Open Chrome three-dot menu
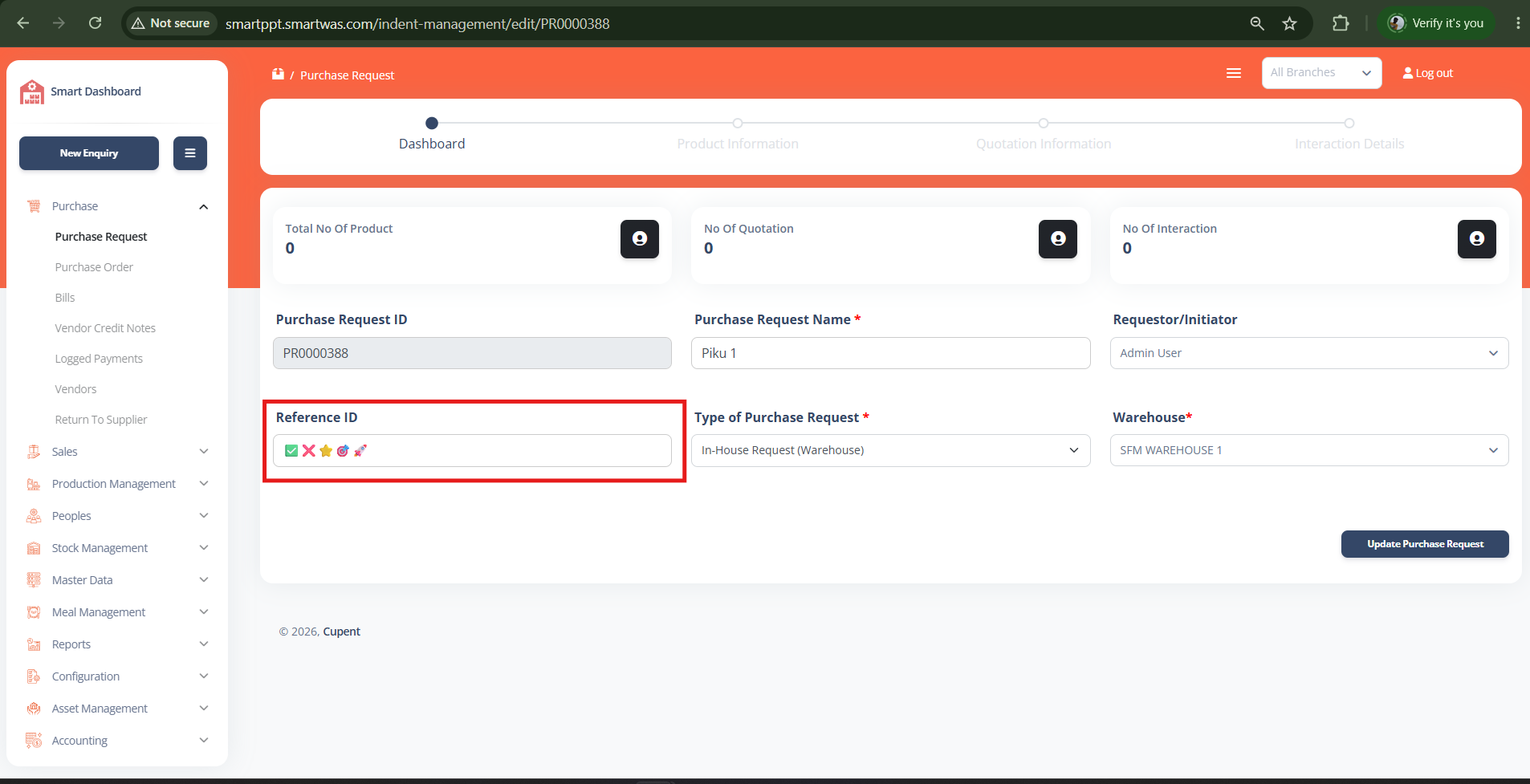 click(x=1517, y=23)
